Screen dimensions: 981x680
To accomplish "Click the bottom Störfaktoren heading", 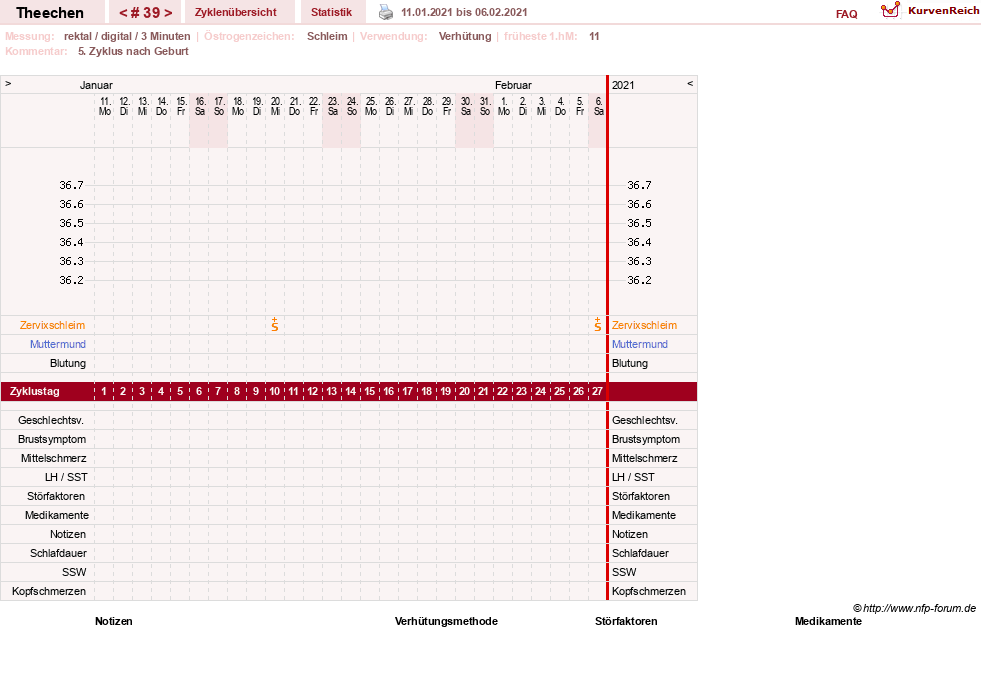I will pos(626,621).
